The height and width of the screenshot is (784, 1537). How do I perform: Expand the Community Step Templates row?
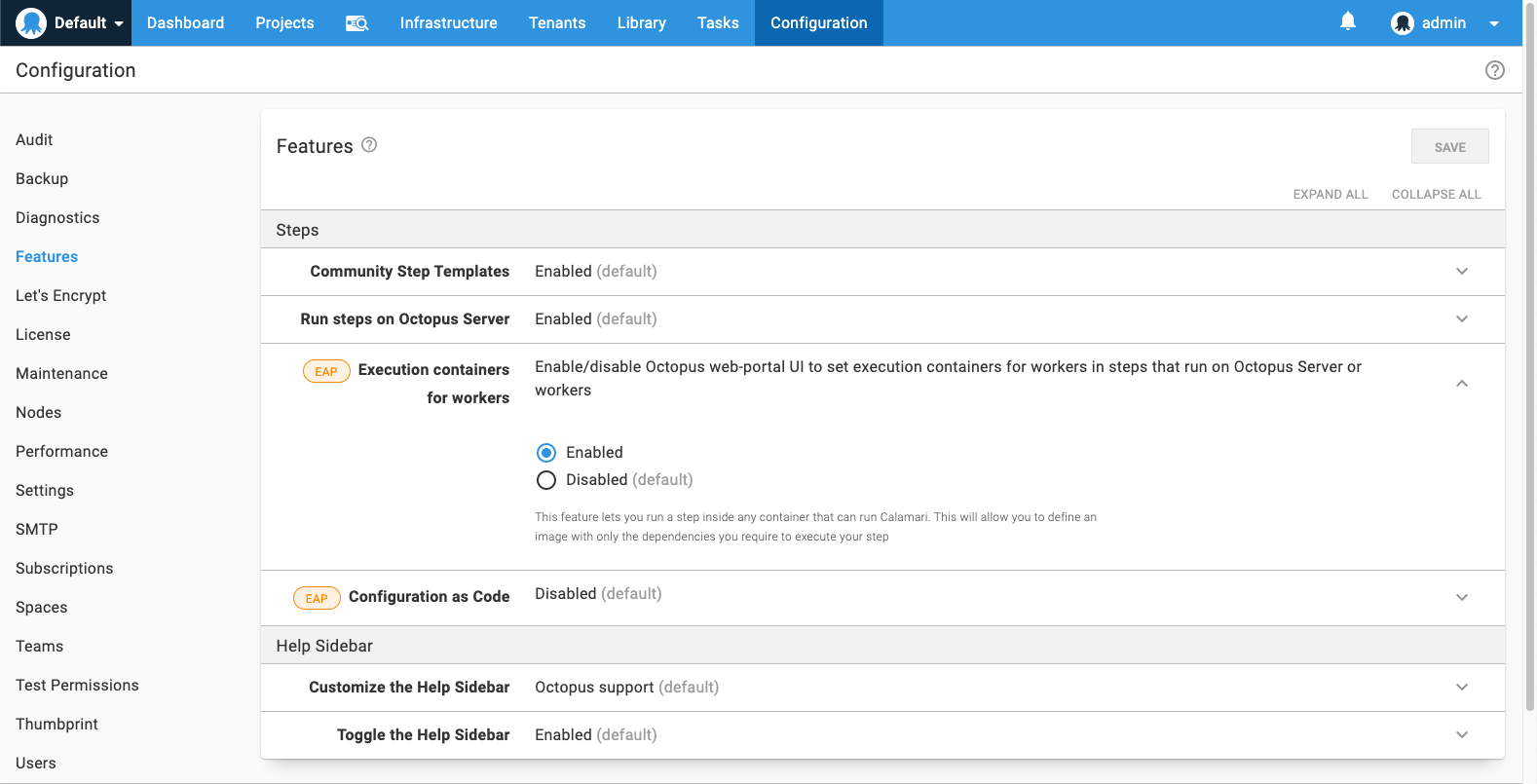[x=1461, y=272]
